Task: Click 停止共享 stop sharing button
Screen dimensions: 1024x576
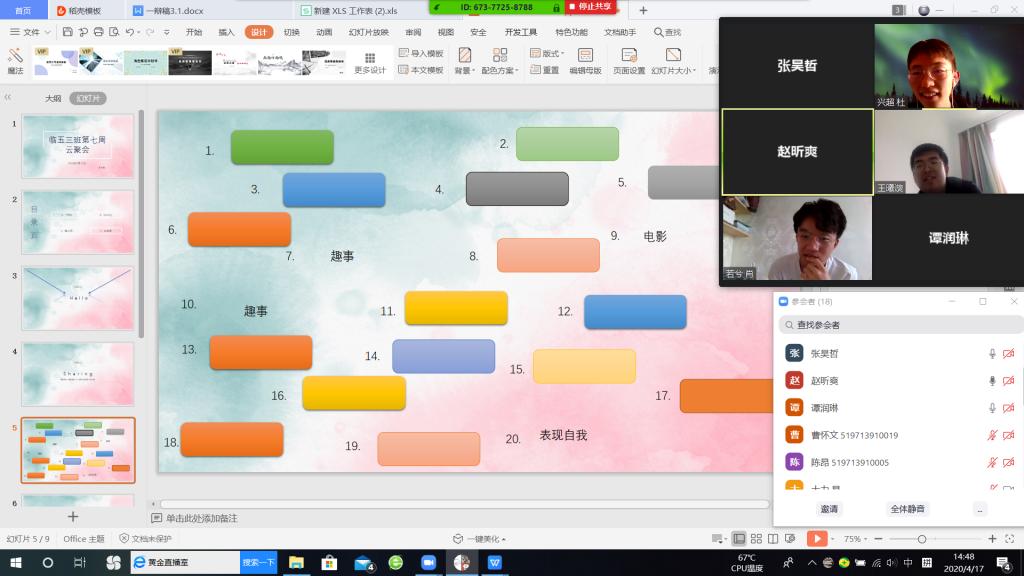Action: click(x=590, y=7)
